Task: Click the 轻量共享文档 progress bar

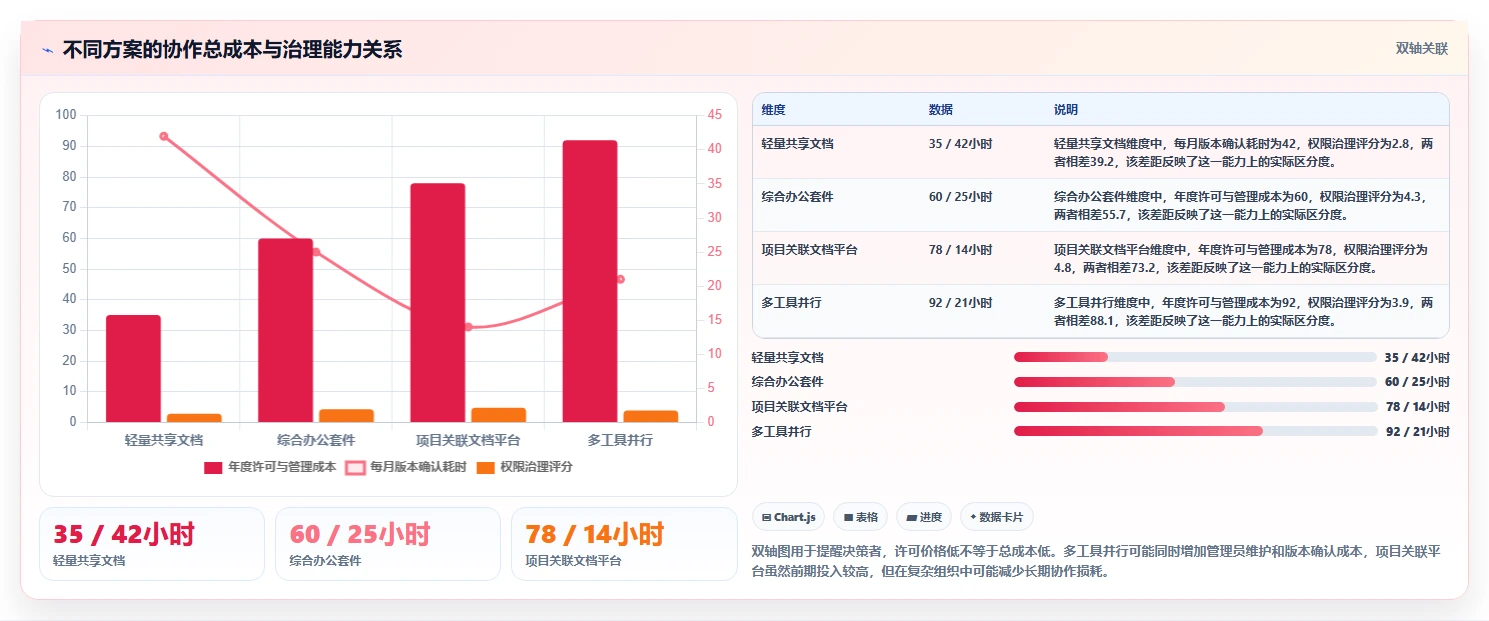Action: click(x=1195, y=357)
